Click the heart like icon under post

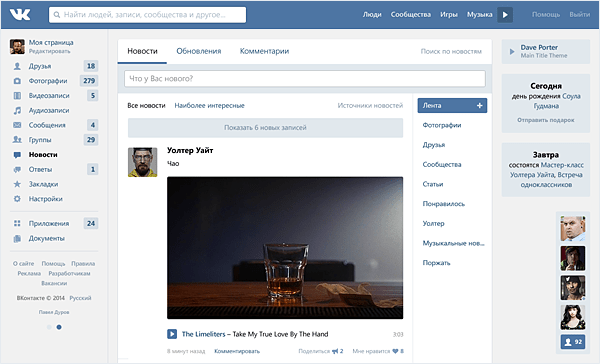[395, 351]
